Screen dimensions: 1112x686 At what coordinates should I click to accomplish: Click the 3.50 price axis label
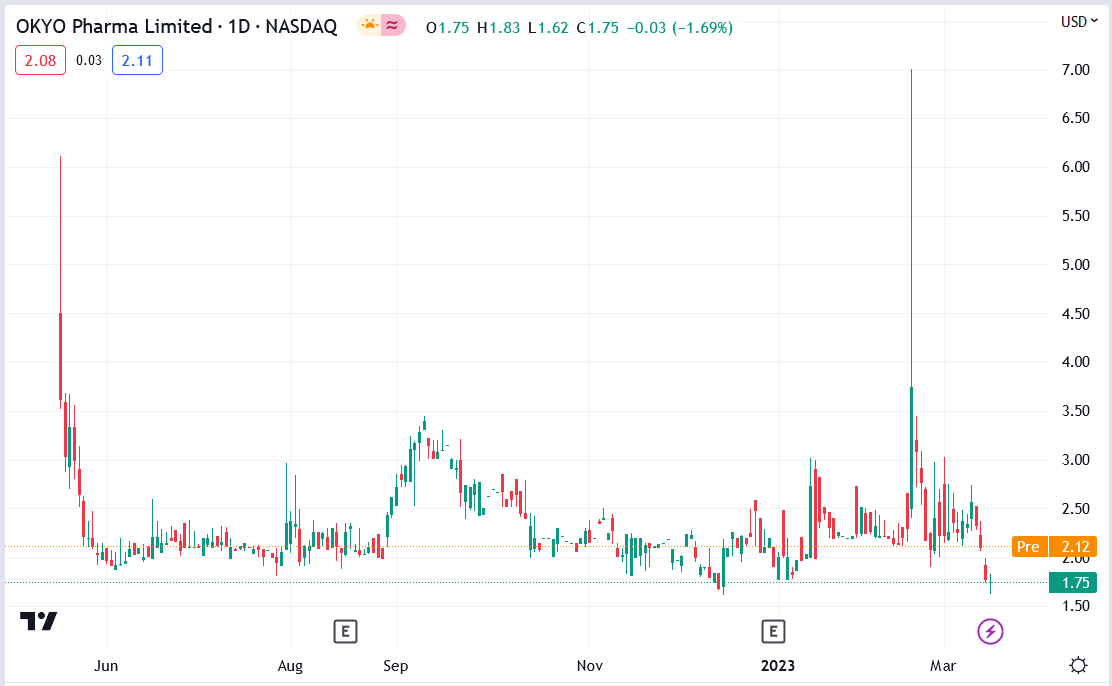point(1075,411)
